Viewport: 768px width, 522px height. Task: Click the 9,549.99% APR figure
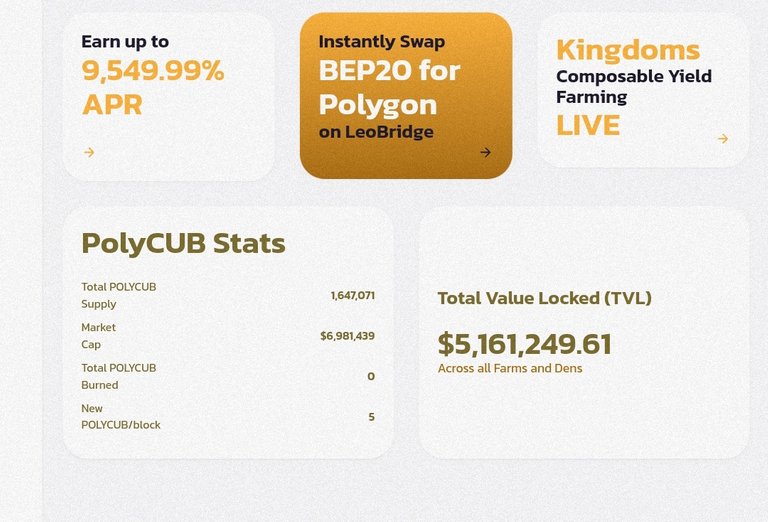tap(153, 88)
